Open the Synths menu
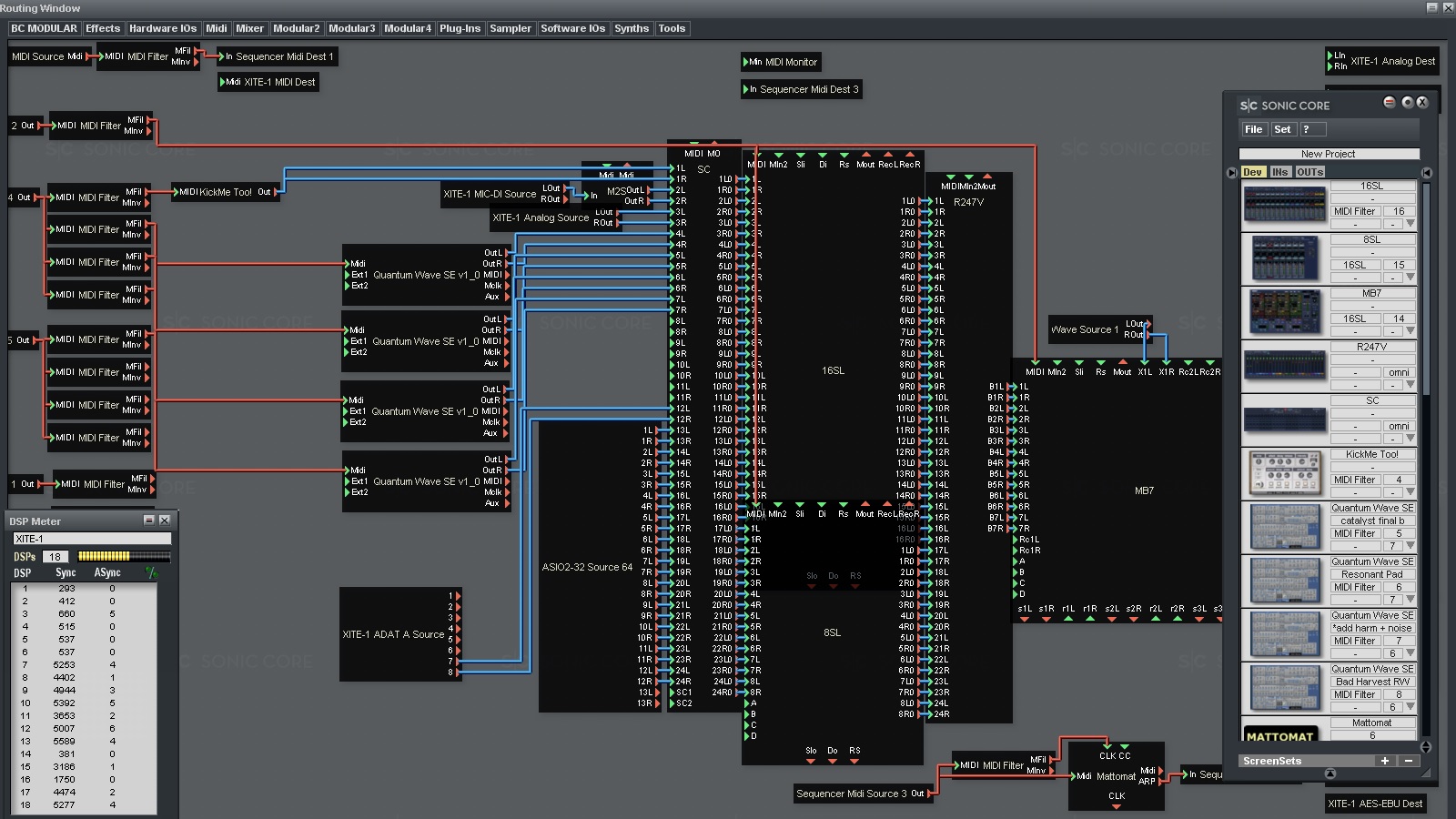The height and width of the screenshot is (819, 1456). [632, 28]
